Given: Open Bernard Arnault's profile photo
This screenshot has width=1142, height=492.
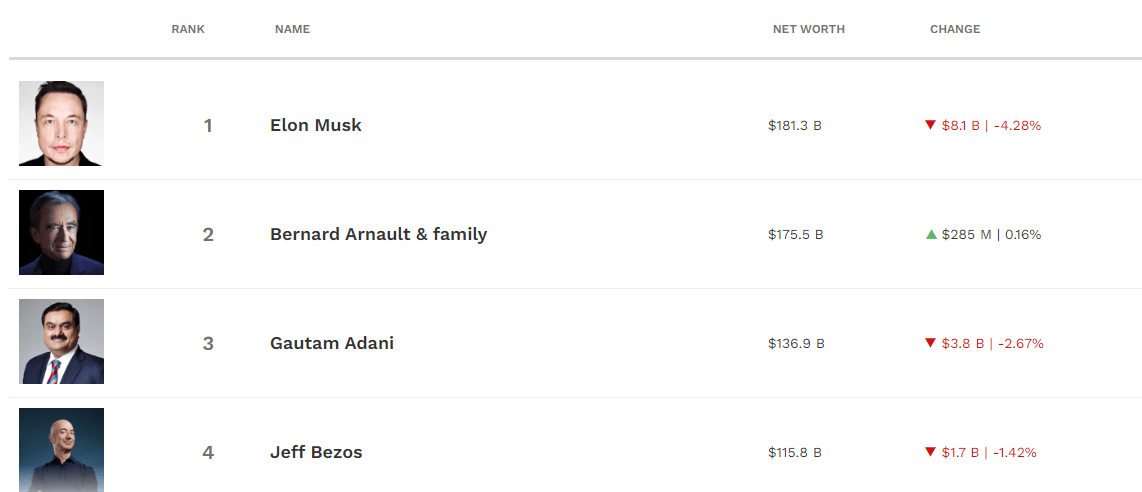Looking at the screenshot, I should click(61, 233).
